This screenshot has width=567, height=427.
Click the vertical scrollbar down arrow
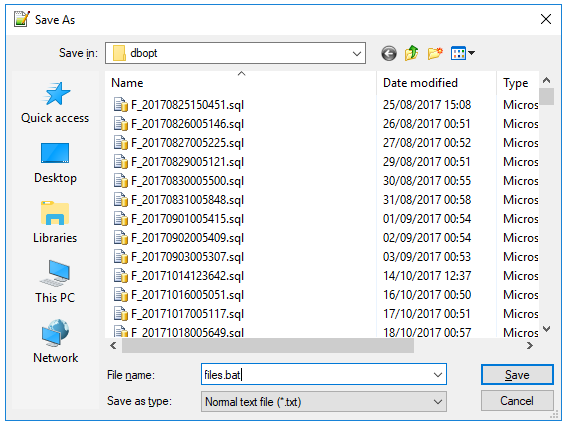(546, 329)
